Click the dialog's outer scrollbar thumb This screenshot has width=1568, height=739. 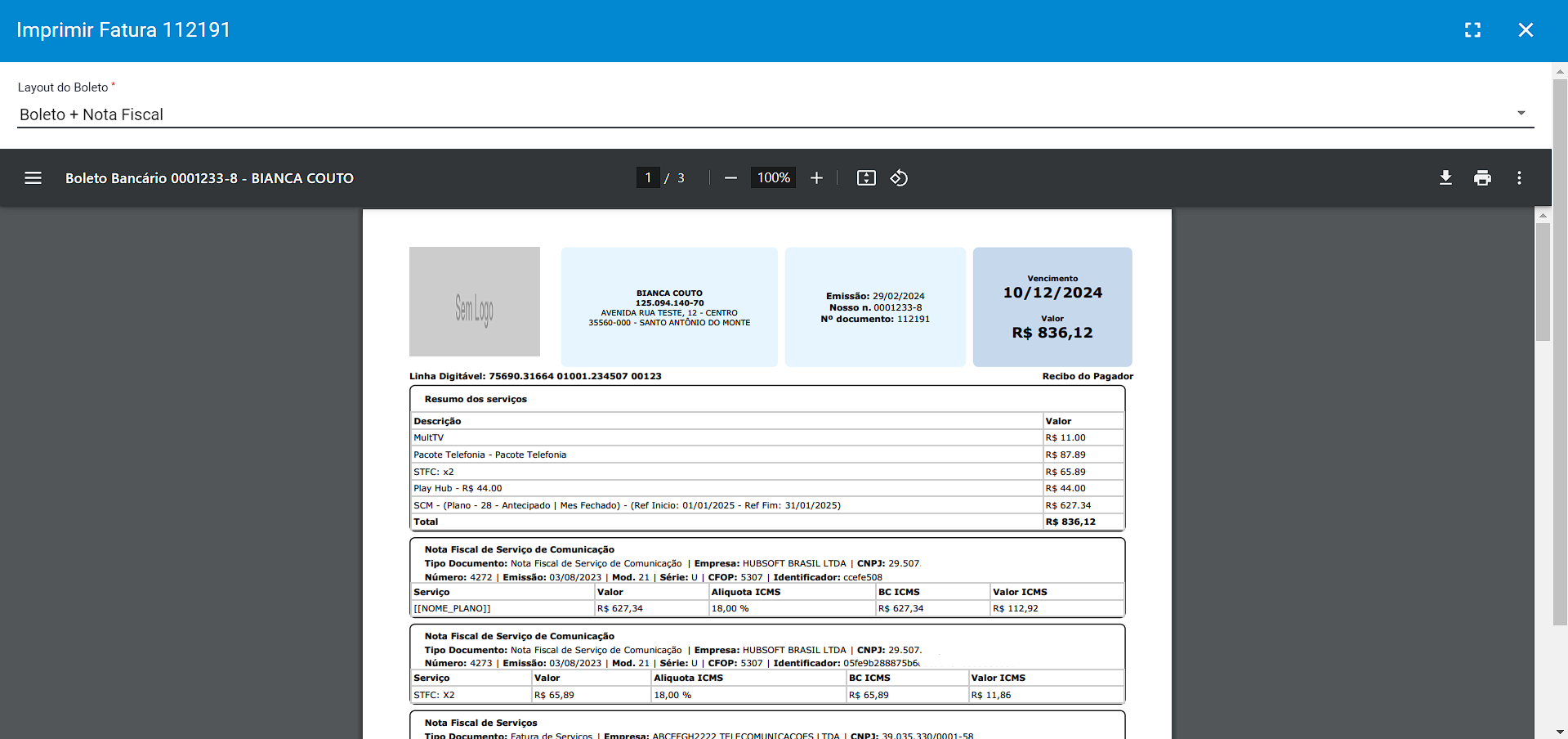tap(1560, 352)
